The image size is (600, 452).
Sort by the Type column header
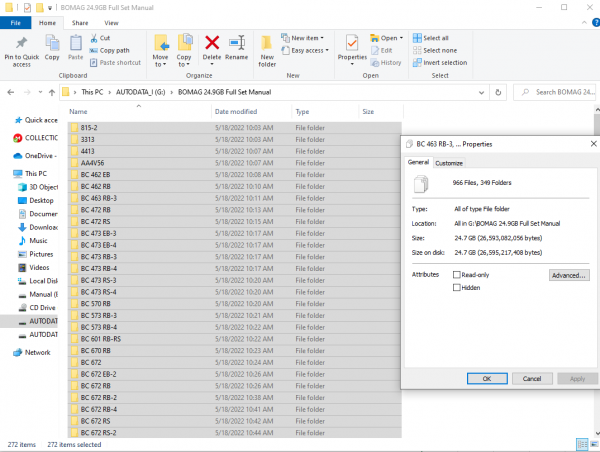(x=302, y=112)
